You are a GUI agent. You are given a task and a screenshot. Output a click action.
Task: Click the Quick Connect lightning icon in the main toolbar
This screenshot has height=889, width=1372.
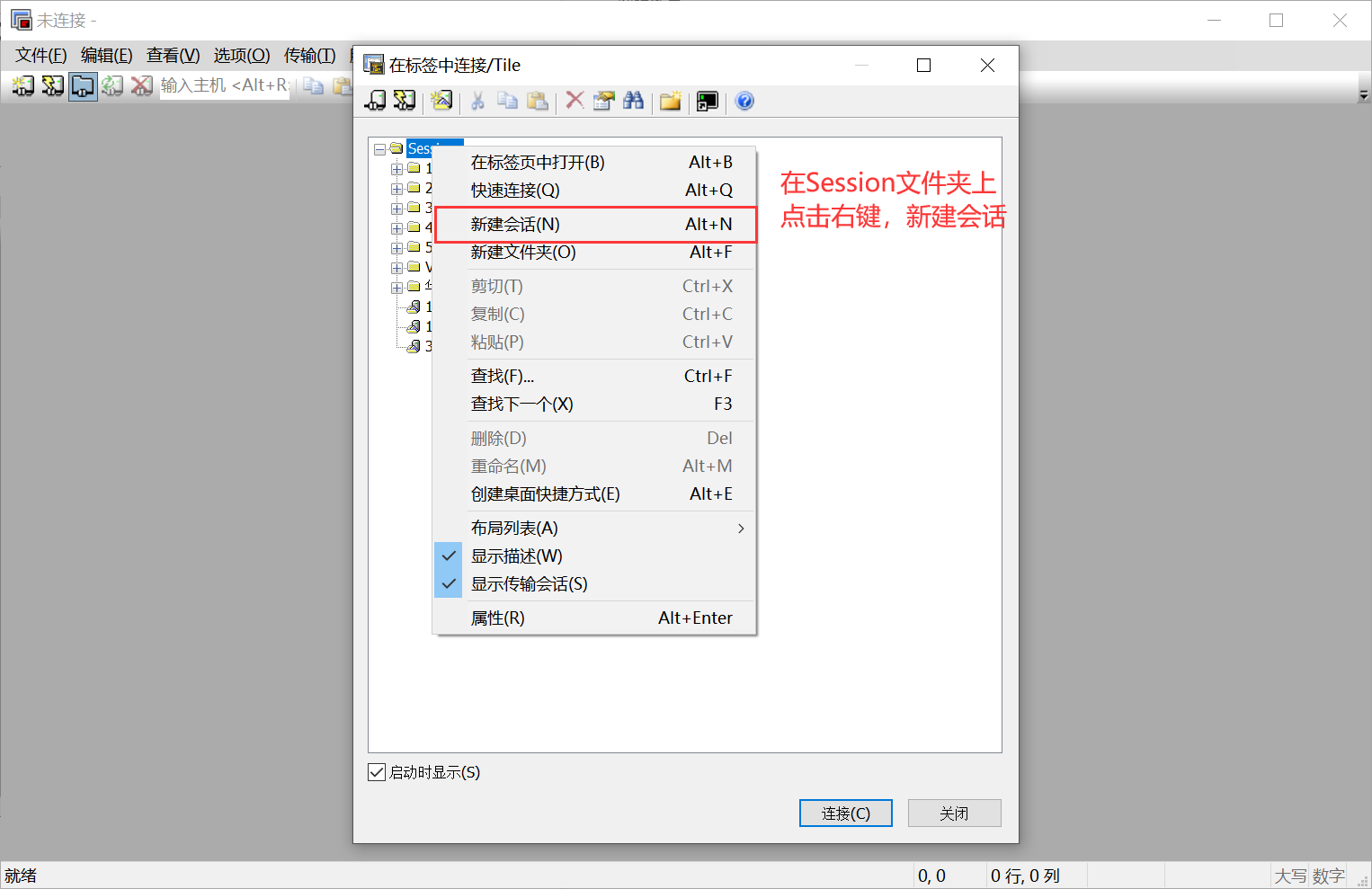[x=52, y=85]
